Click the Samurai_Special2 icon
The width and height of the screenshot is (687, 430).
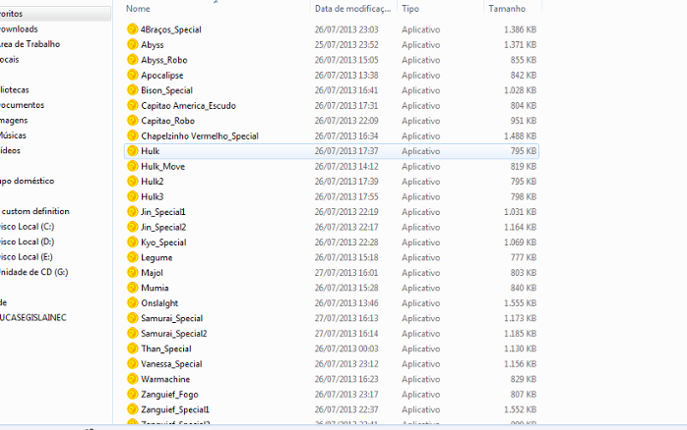click(x=132, y=334)
